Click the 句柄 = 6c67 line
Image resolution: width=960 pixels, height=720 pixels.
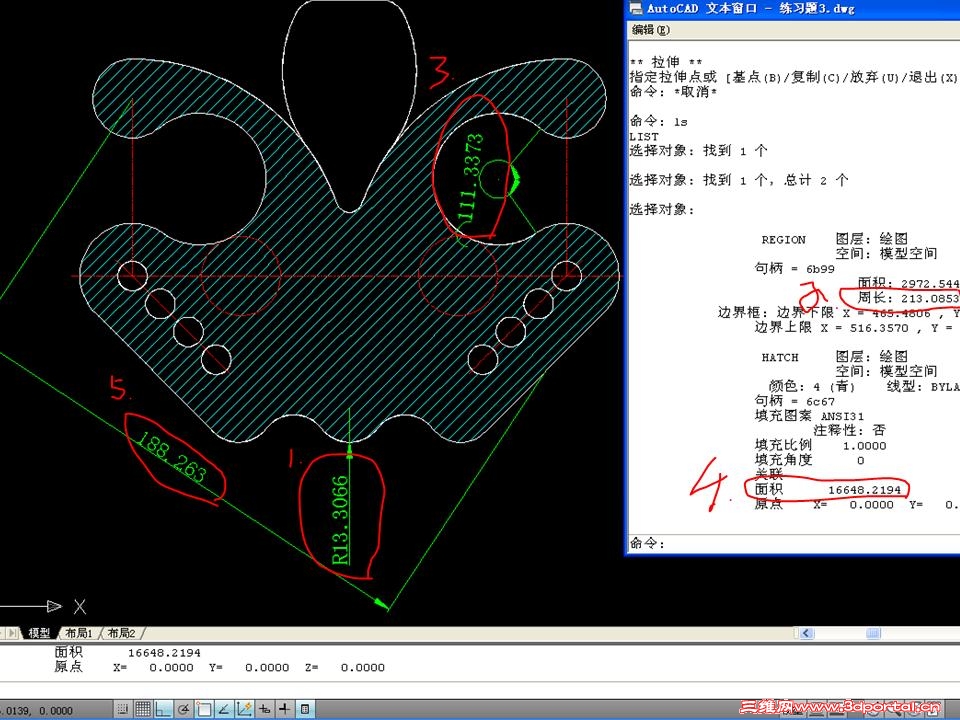[x=795, y=402]
